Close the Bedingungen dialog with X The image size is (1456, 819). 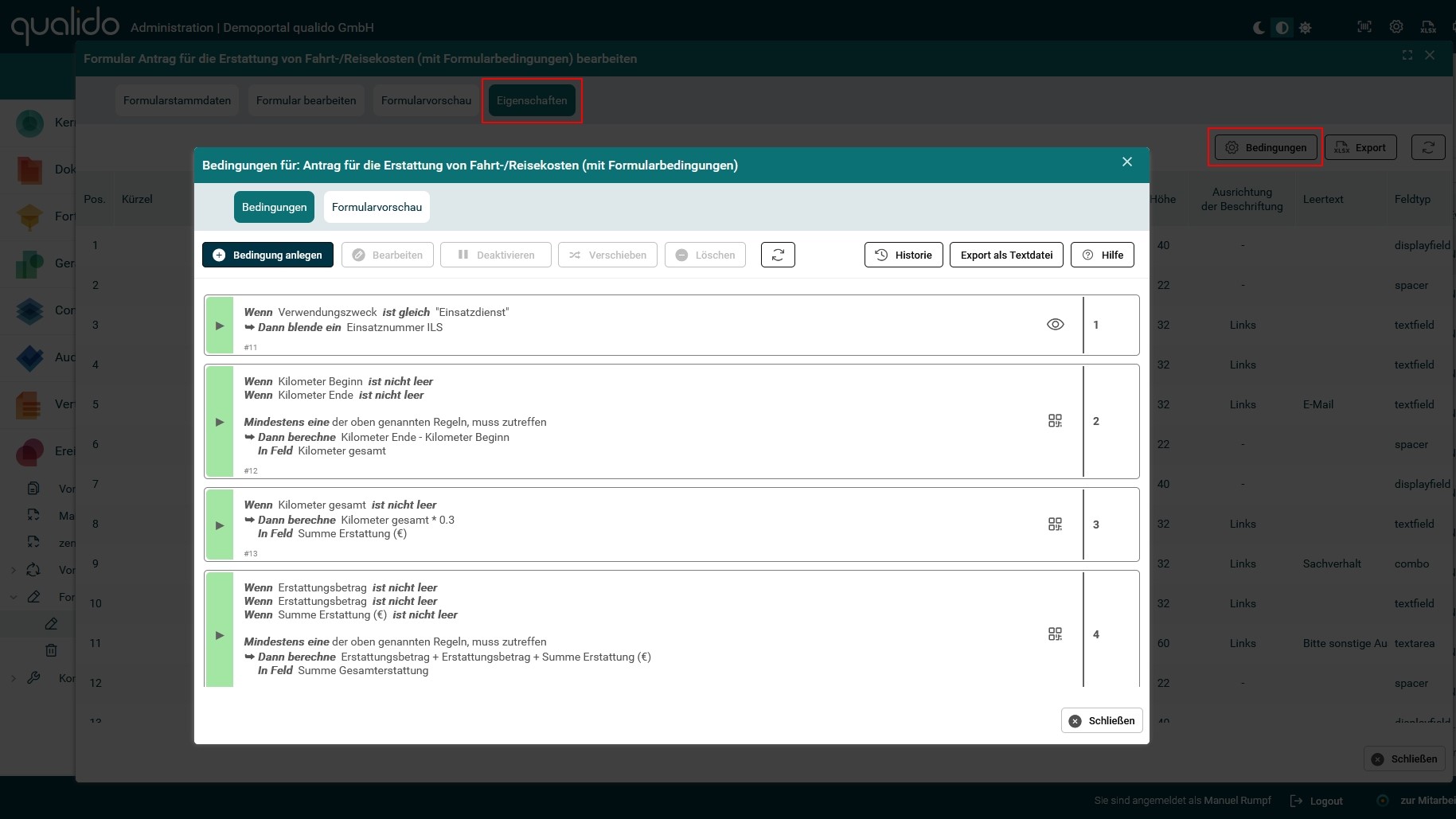(x=1127, y=162)
